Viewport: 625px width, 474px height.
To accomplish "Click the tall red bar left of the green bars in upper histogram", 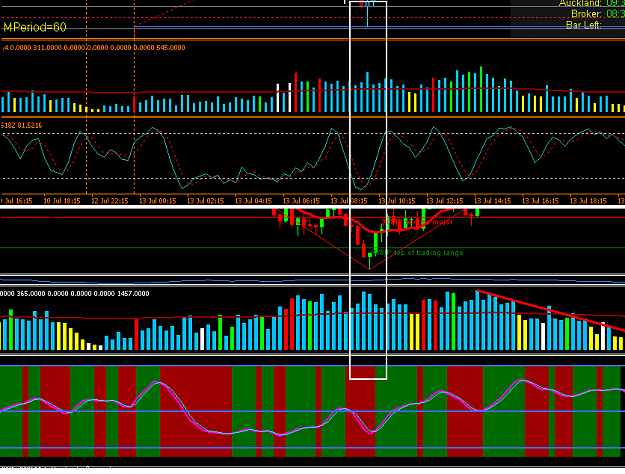I will (x=296, y=92).
